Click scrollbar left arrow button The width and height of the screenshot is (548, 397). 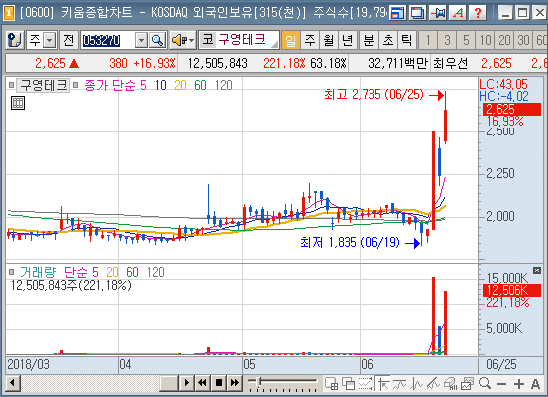[x=13, y=383]
